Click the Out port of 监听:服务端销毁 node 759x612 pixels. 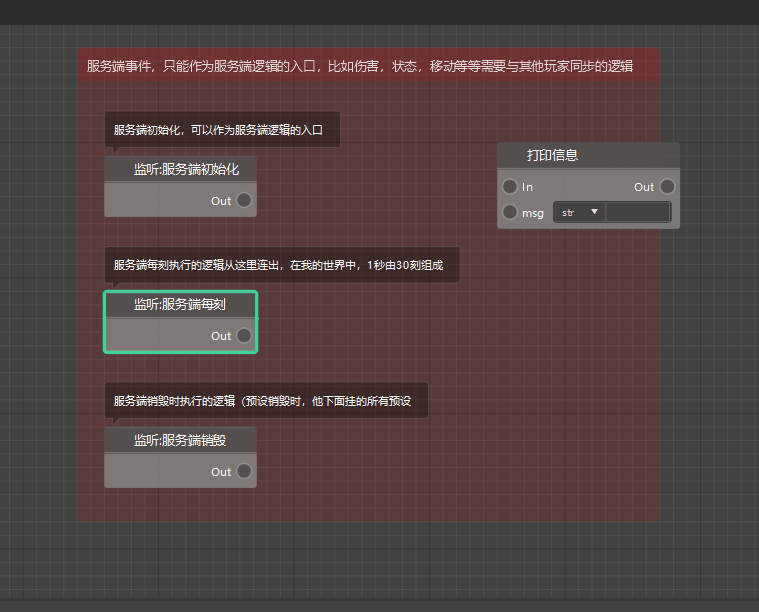(x=243, y=472)
